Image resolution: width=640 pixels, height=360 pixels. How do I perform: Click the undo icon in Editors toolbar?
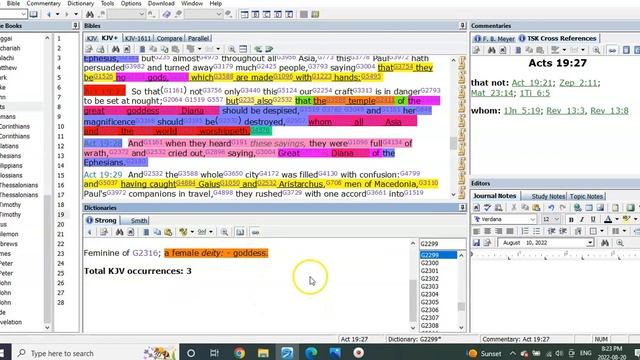pos(551,208)
